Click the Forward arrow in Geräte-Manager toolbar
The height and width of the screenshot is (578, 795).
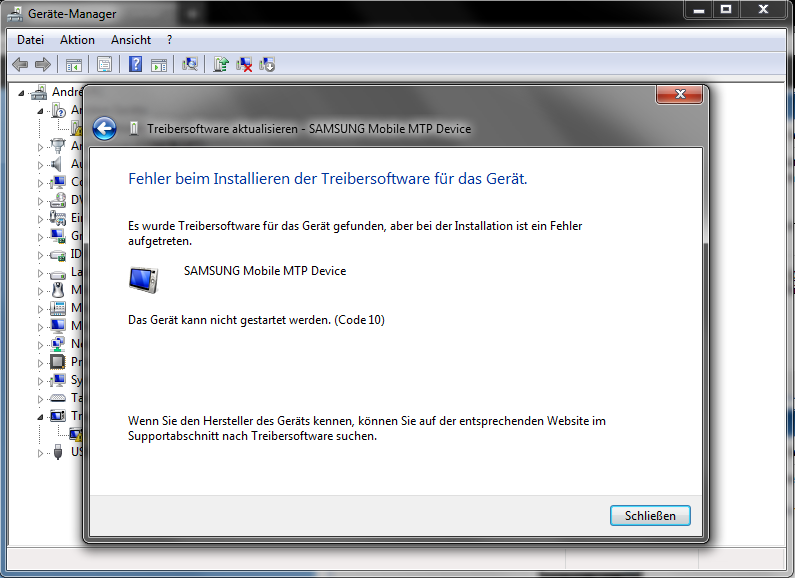point(43,64)
